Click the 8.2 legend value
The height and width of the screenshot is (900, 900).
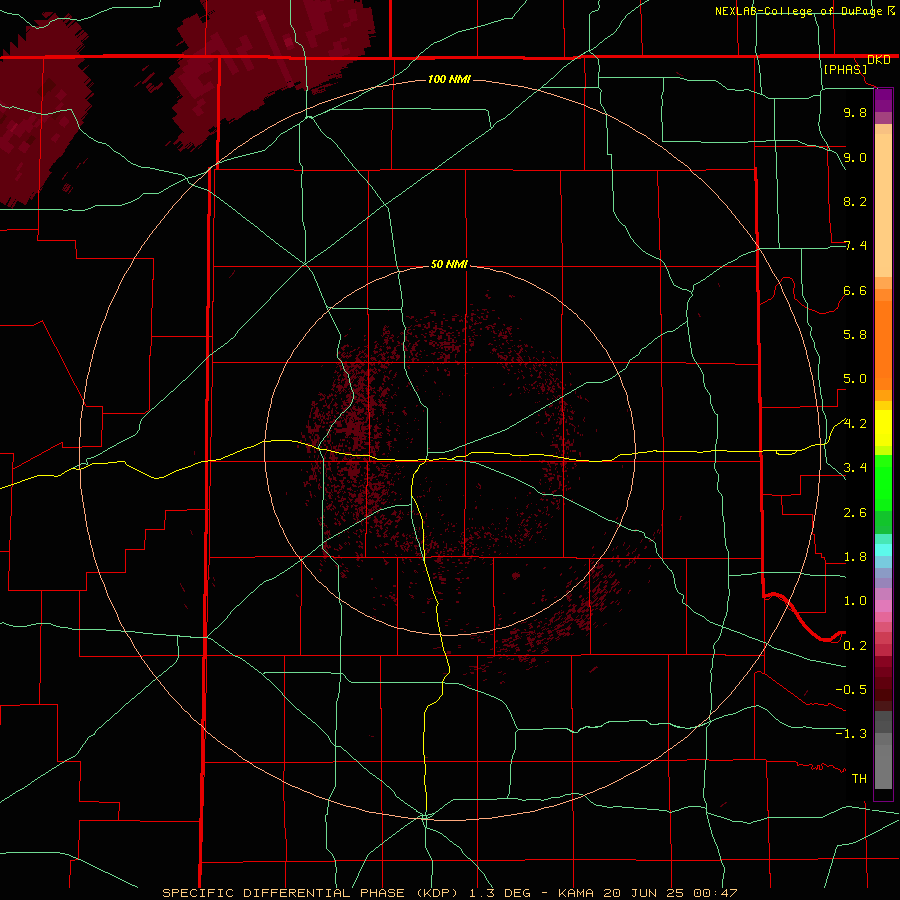pyautogui.click(x=855, y=201)
